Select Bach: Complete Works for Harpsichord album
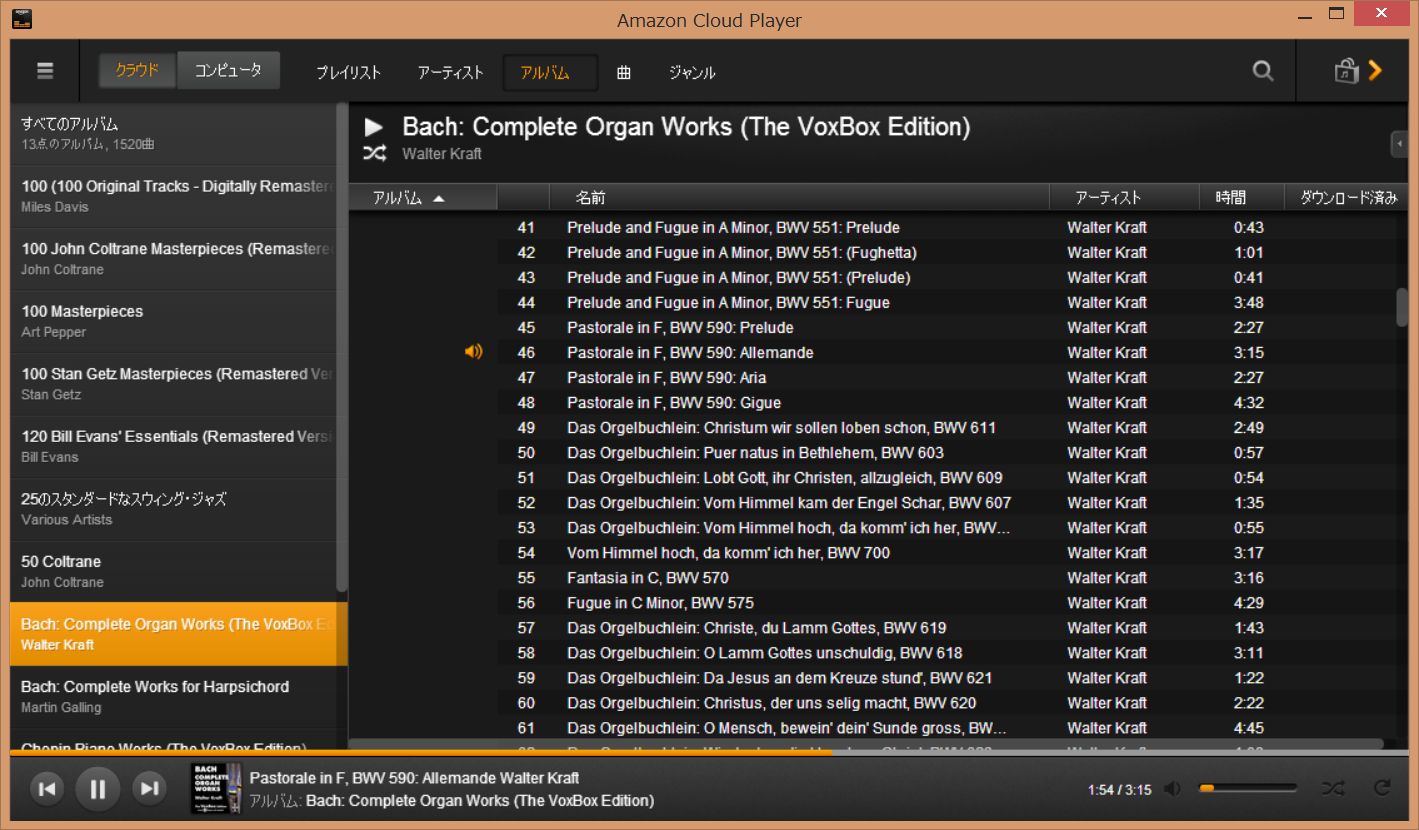Image resolution: width=1419 pixels, height=830 pixels. [173, 696]
